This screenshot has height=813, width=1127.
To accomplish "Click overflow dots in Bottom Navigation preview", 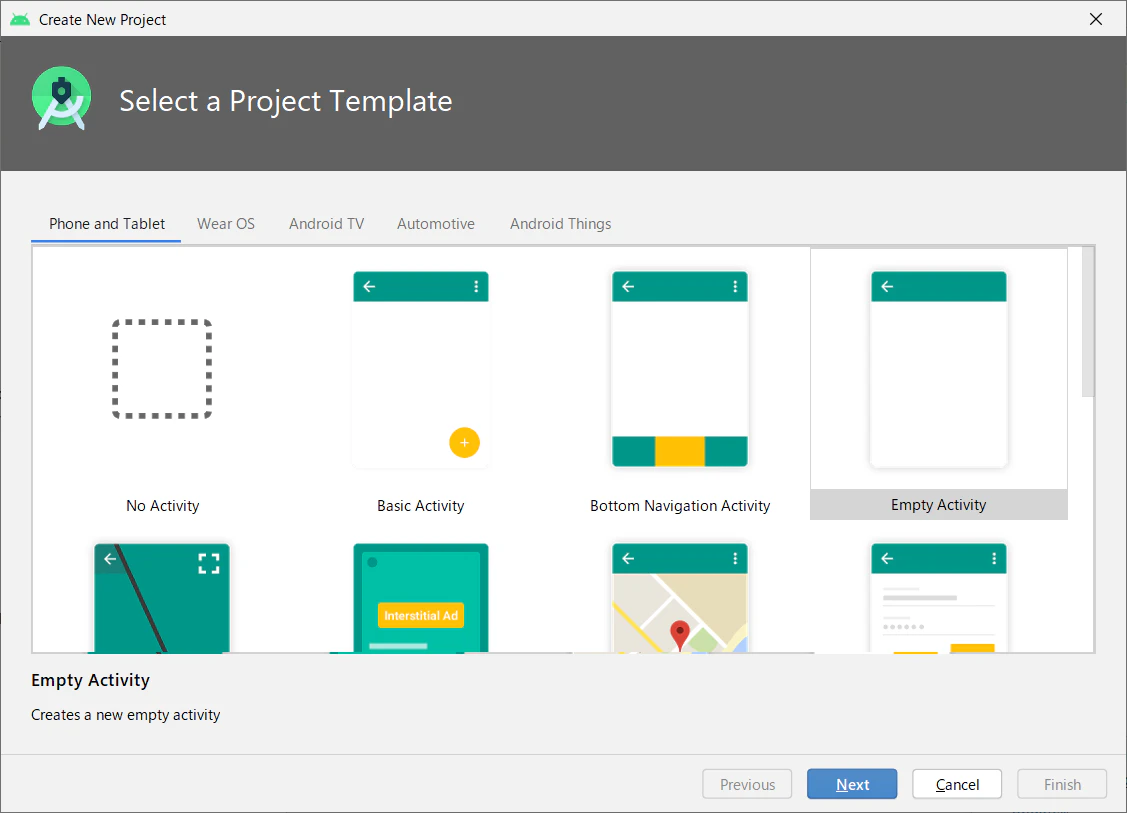I will click(735, 286).
